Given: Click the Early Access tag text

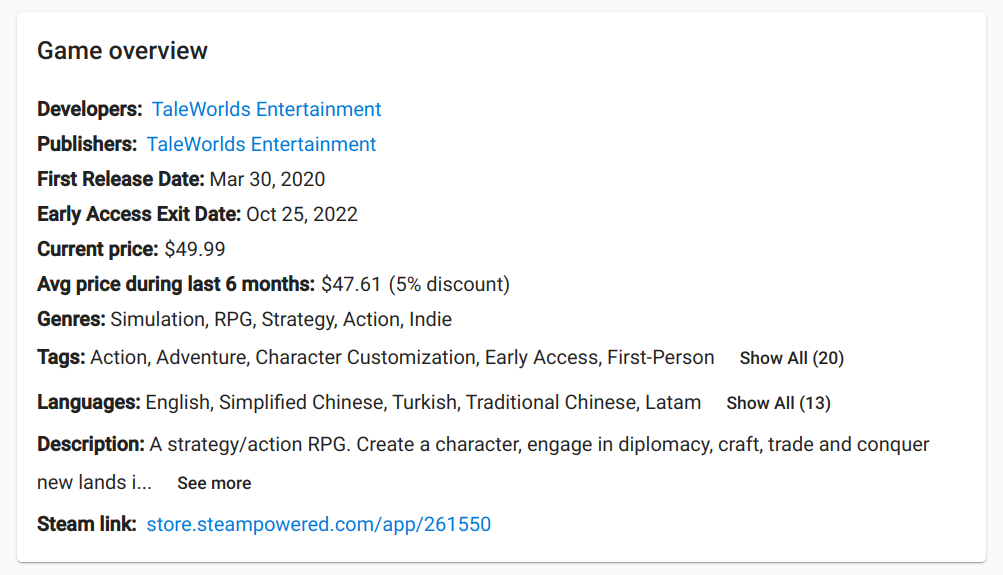Looking at the screenshot, I should 541,358.
